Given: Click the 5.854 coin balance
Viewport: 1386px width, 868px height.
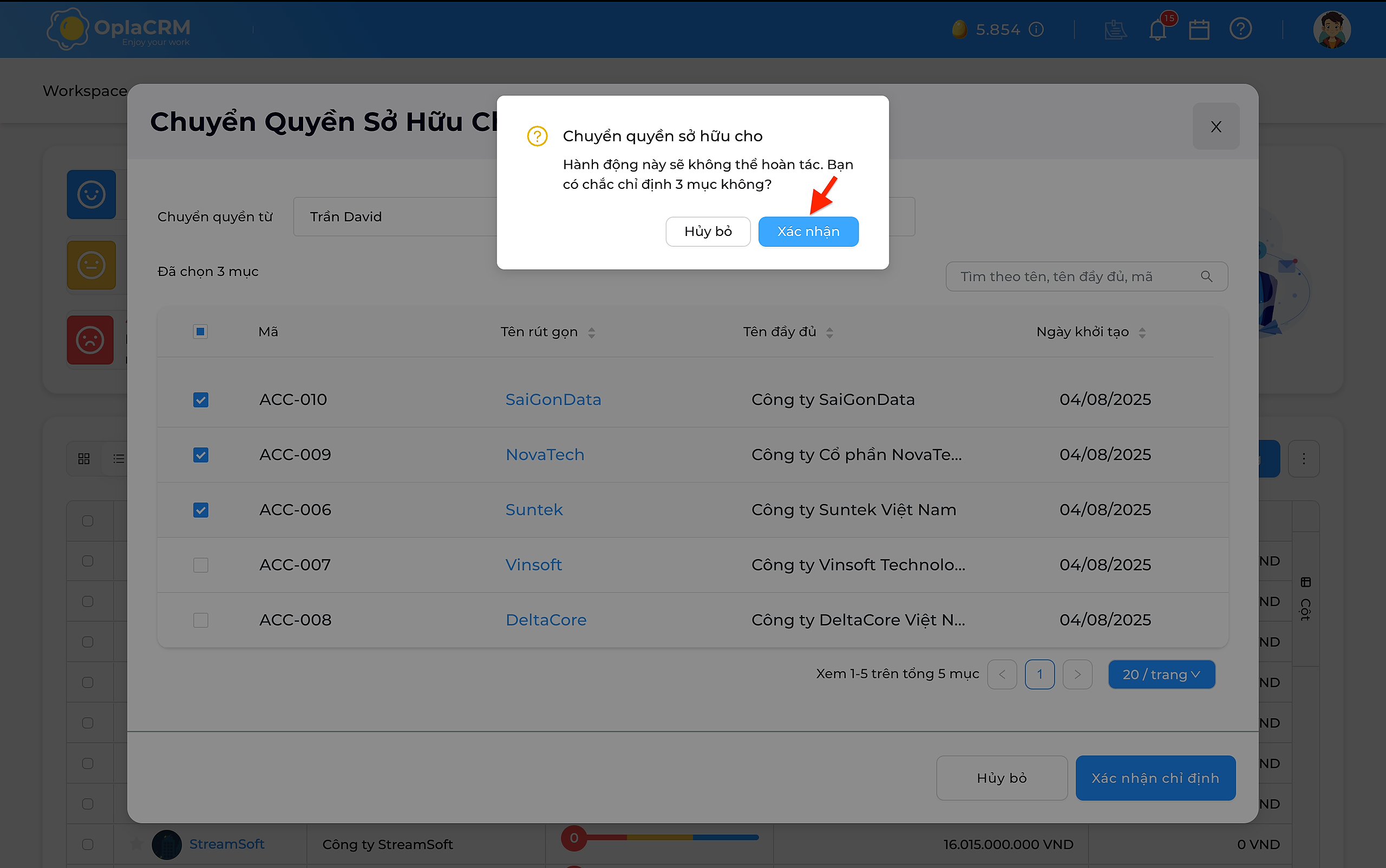Looking at the screenshot, I should [998, 29].
